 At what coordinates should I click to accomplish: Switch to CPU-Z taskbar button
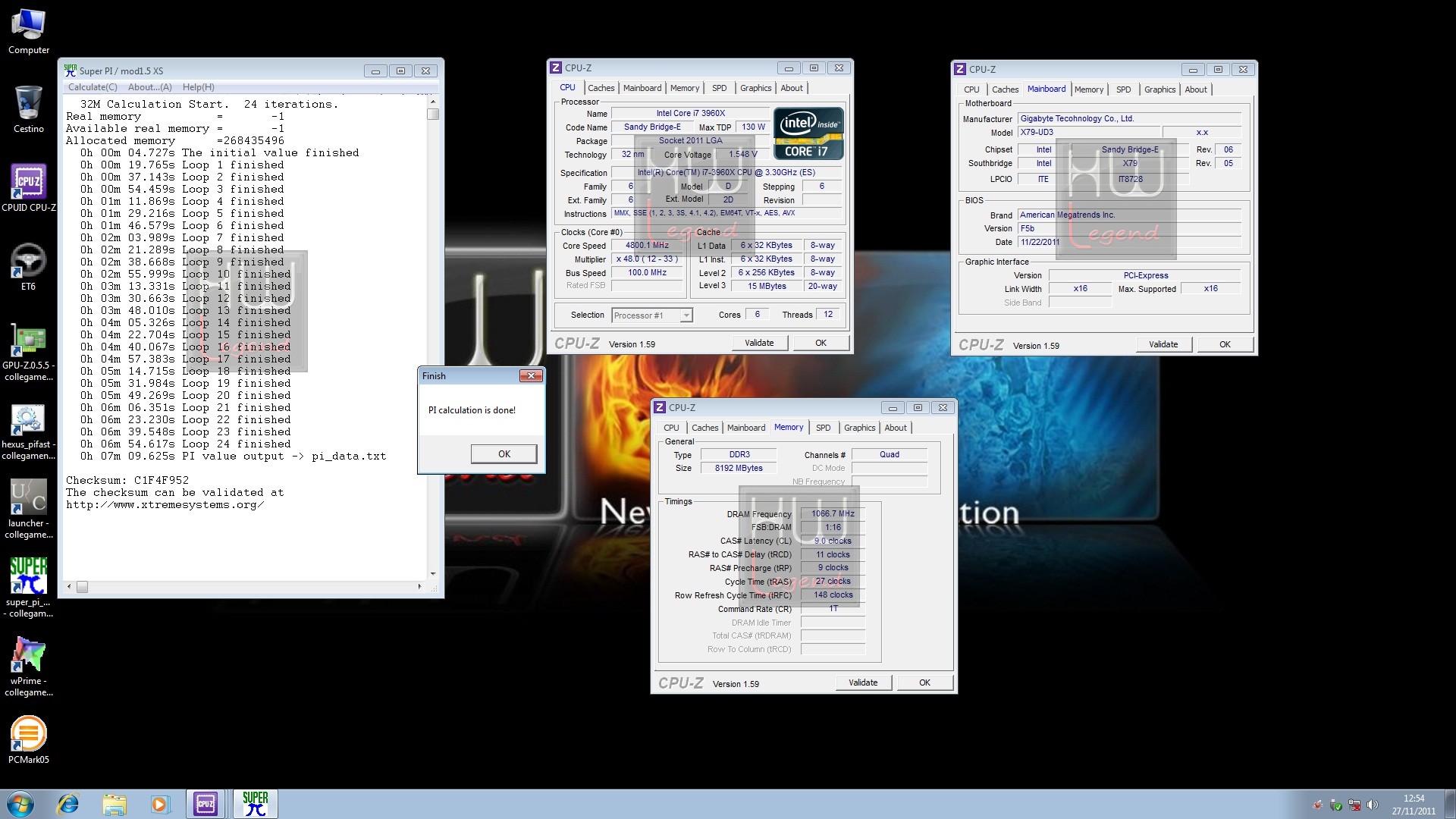pyautogui.click(x=206, y=804)
